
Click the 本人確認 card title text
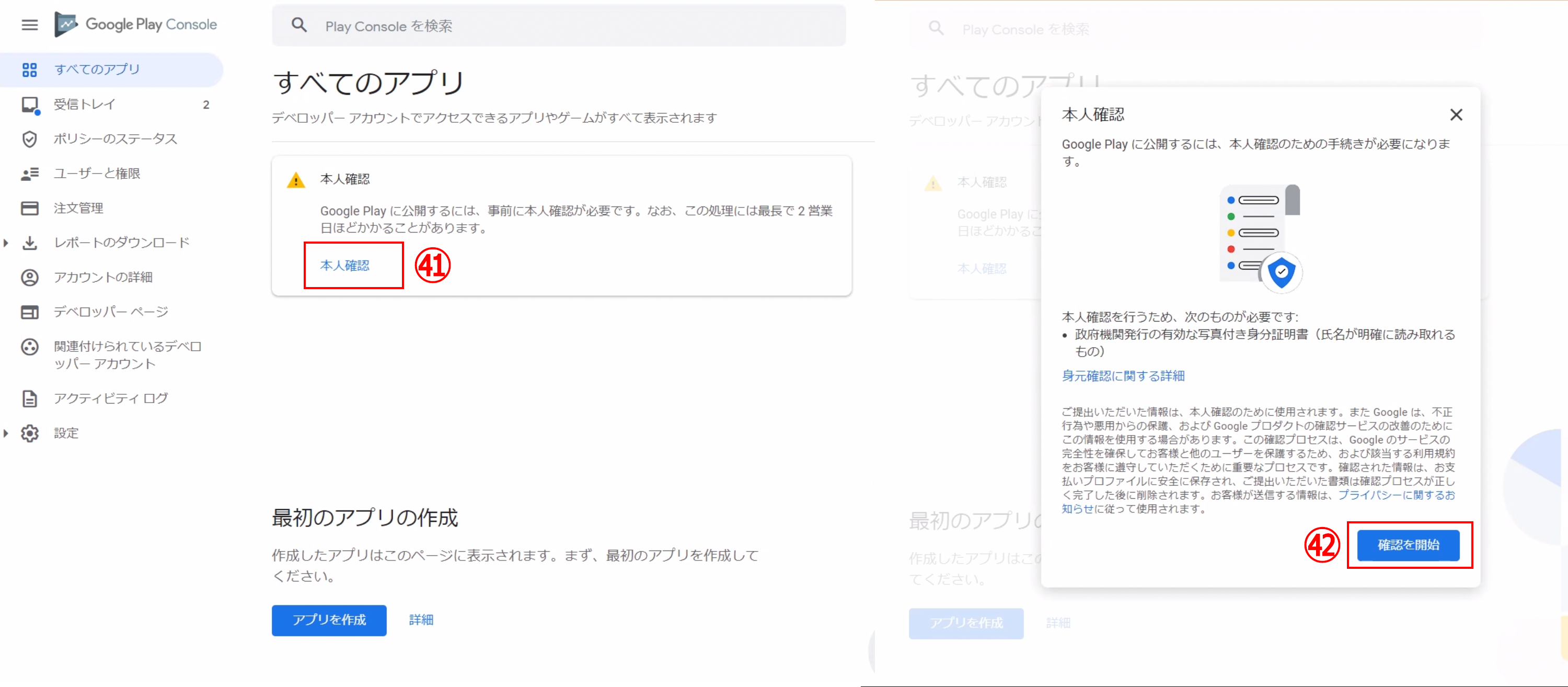345,179
